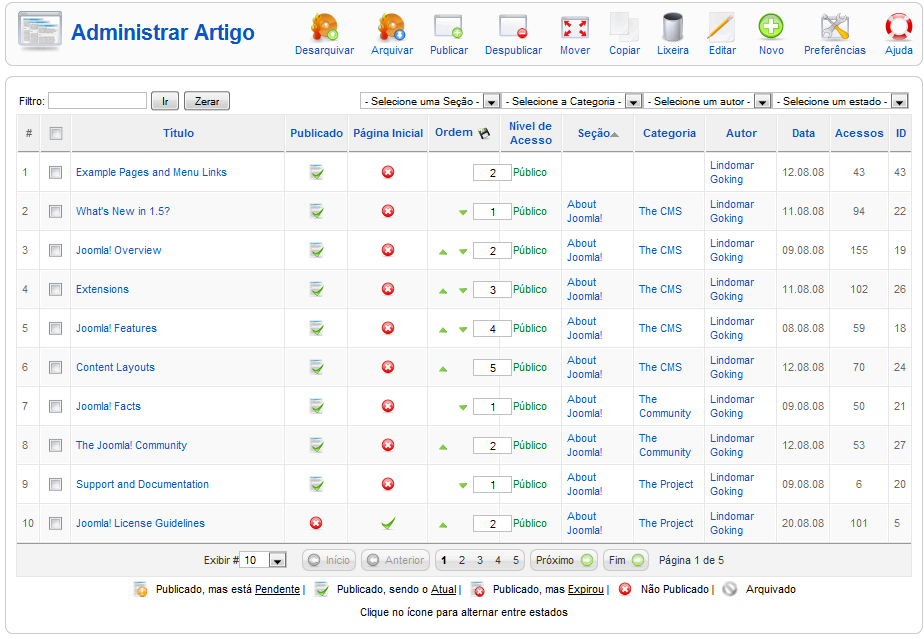Save order using disk icon beside Ordem
Image resolution: width=924 pixels, height=639 pixels.
[x=484, y=133]
